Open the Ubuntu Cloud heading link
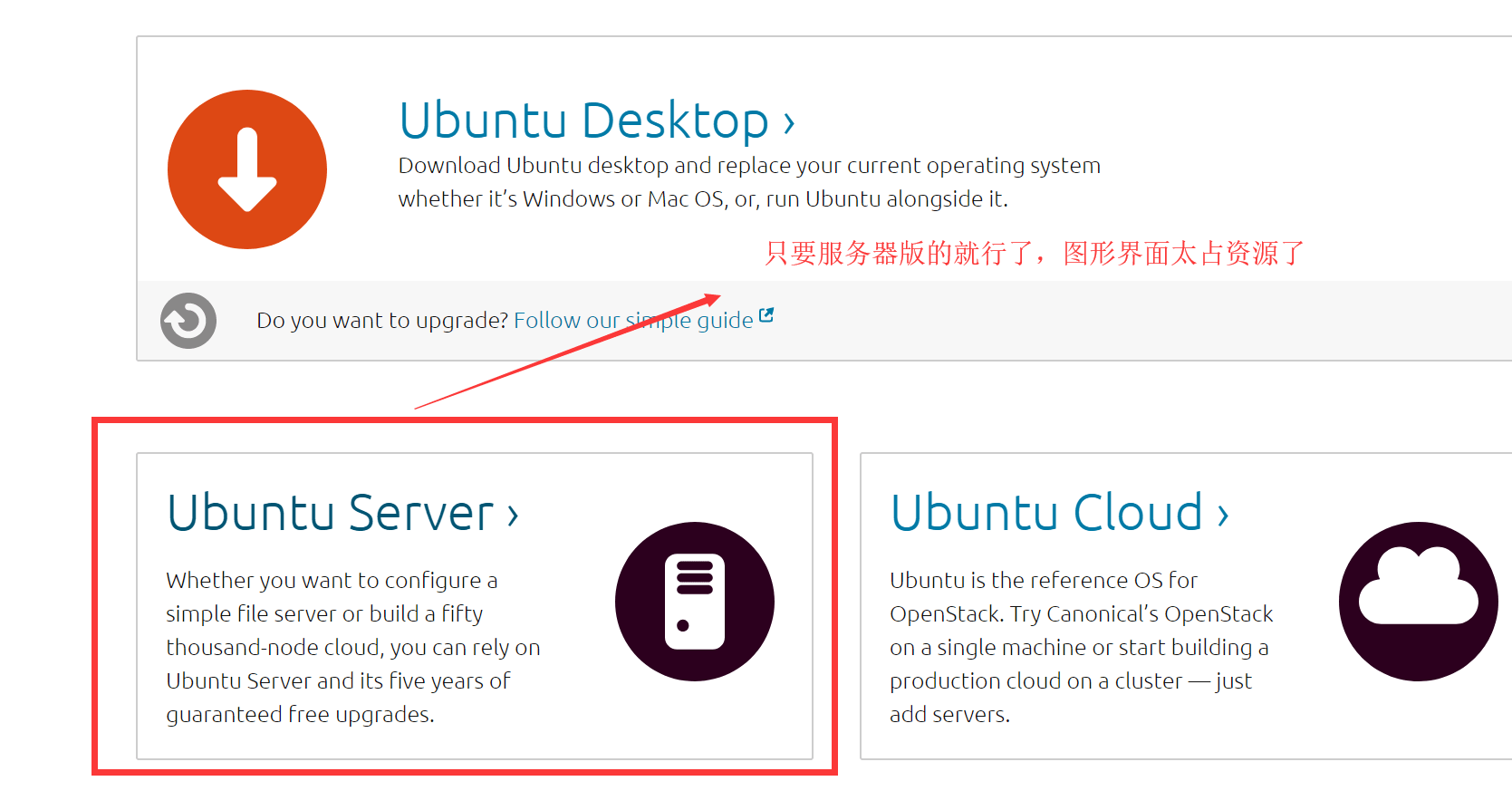This screenshot has height=810, width=1512. click(1046, 513)
